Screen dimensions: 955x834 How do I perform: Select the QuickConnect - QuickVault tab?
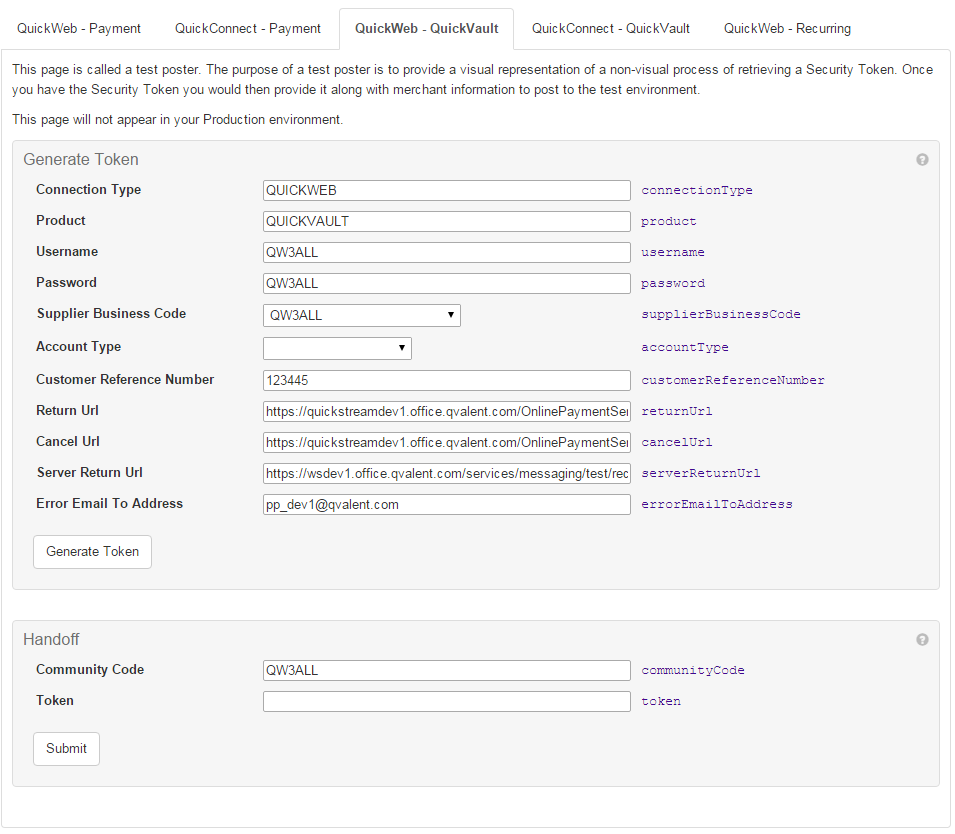tap(610, 28)
